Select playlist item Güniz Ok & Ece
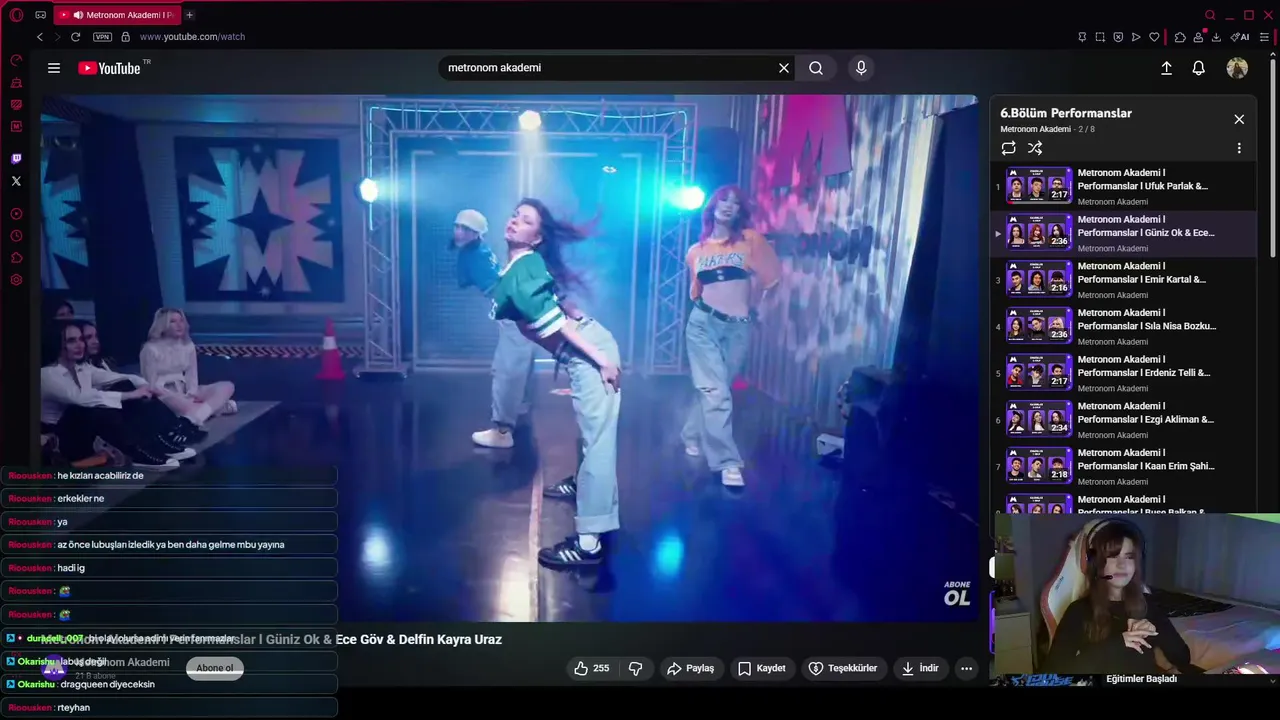The height and width of the screenshot is (720, 1280). (1124, 233)
